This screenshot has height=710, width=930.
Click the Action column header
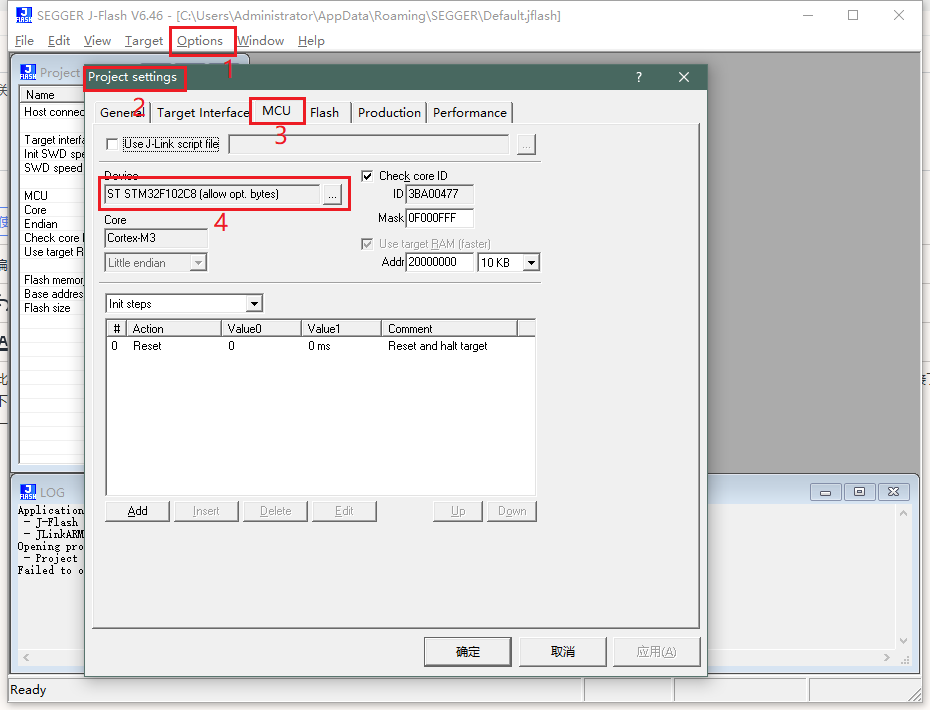click(x=173, y=329)
